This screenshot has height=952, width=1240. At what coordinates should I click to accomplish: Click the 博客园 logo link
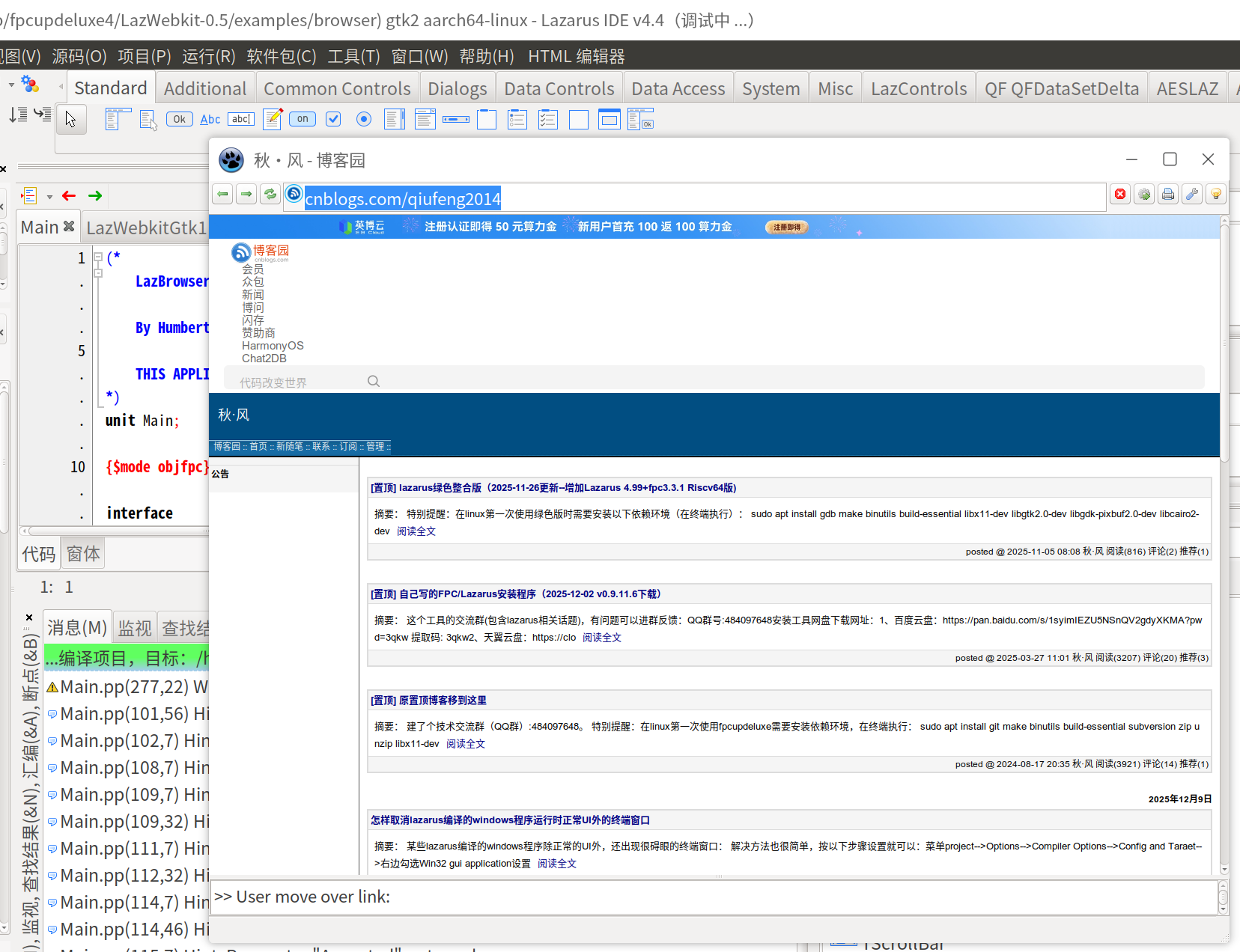pyautogui.click(x=260, y=252)
